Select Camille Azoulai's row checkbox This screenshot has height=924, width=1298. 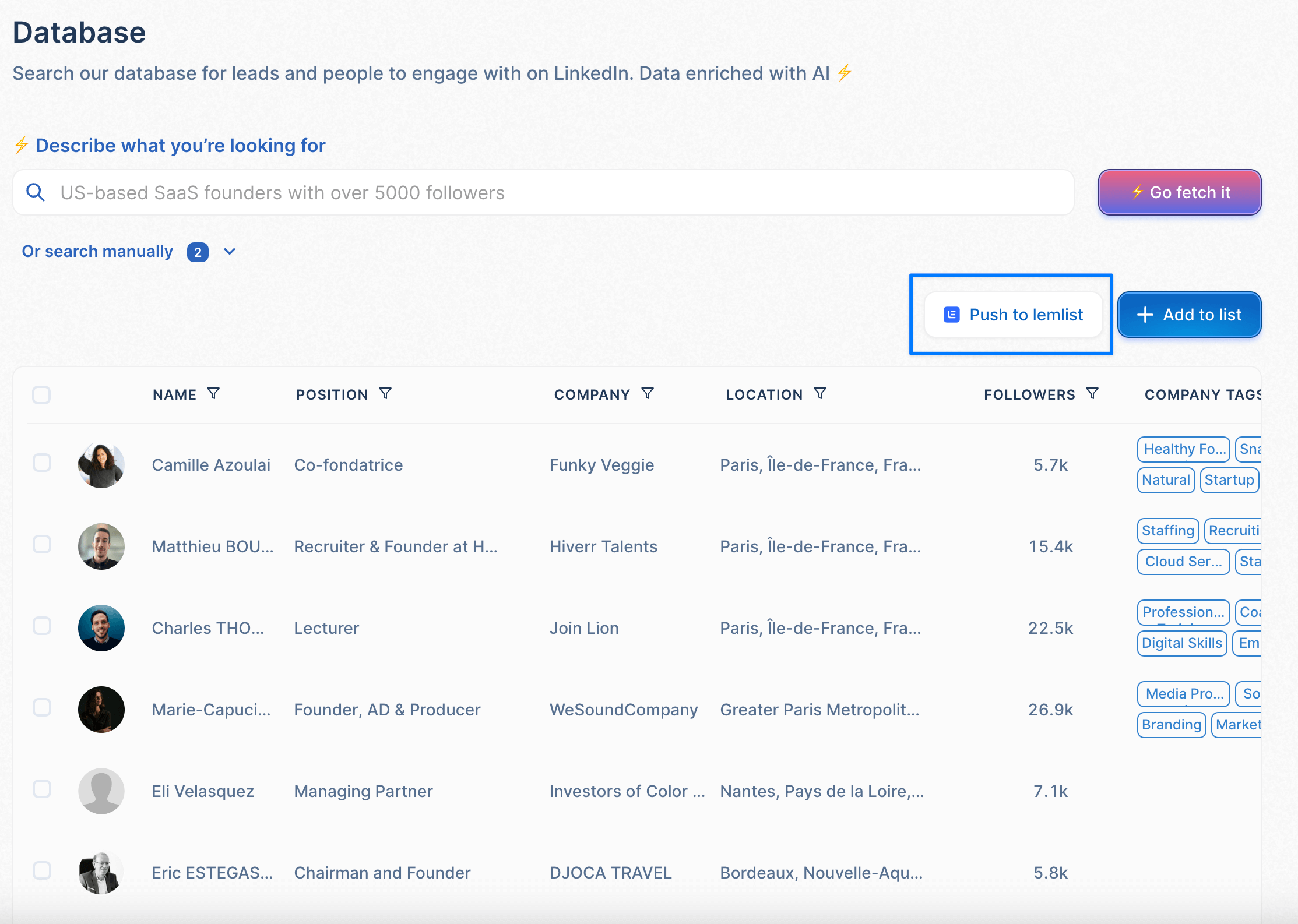click(x=41, y=463)
